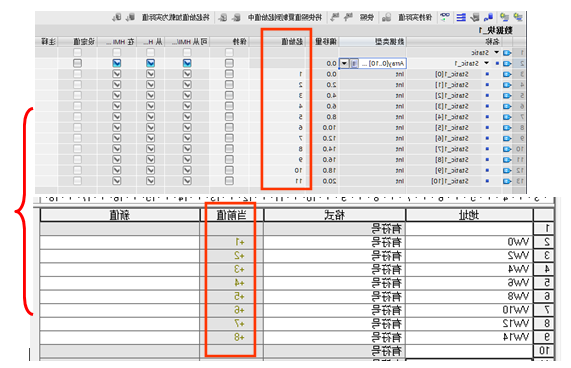Click the 快照 snapshot toolbar button
Image resolution: width=571 pixels, height=368 pixels.
[x=367, y=17]
